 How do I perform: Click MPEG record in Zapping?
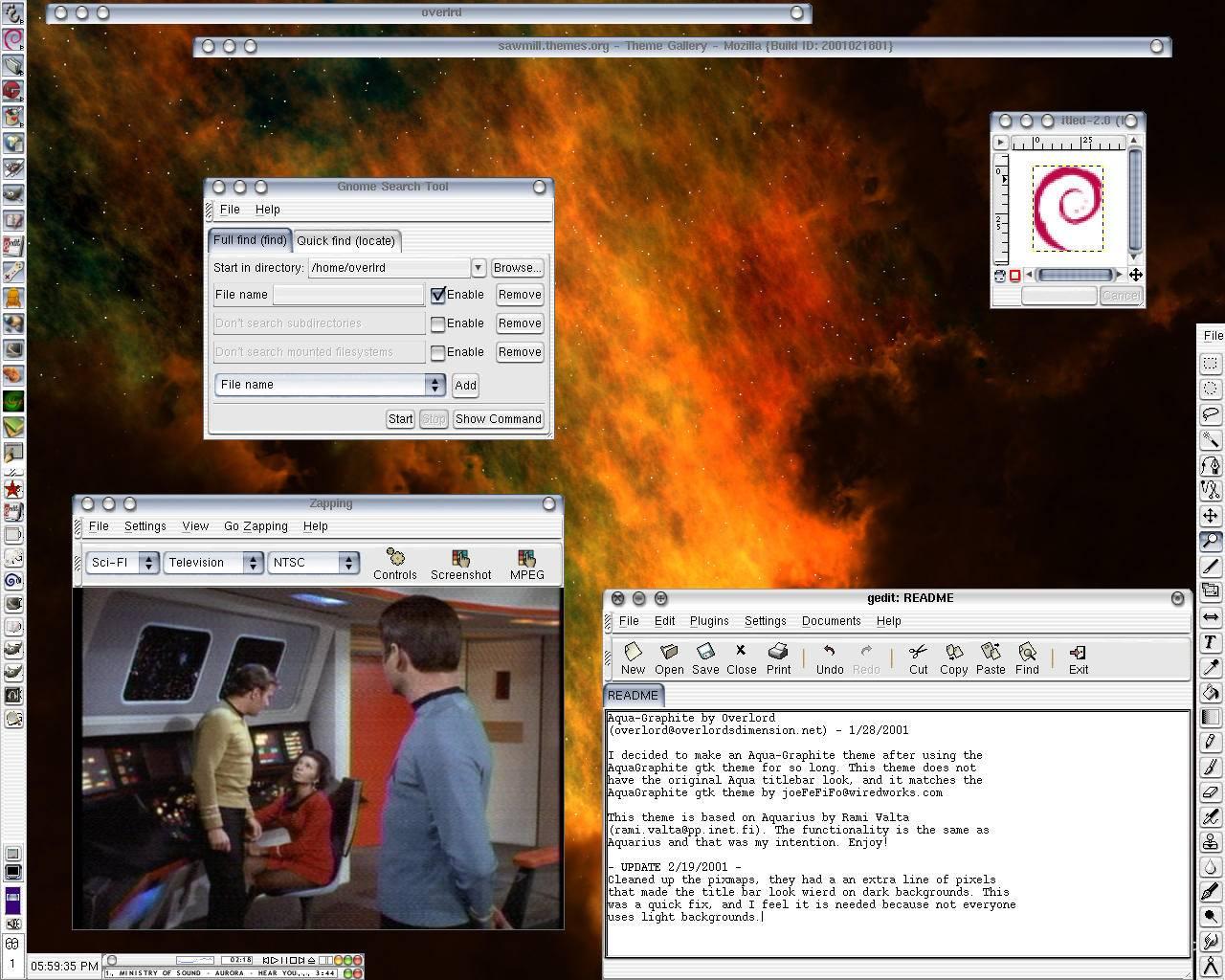click(x=526, y=564)
